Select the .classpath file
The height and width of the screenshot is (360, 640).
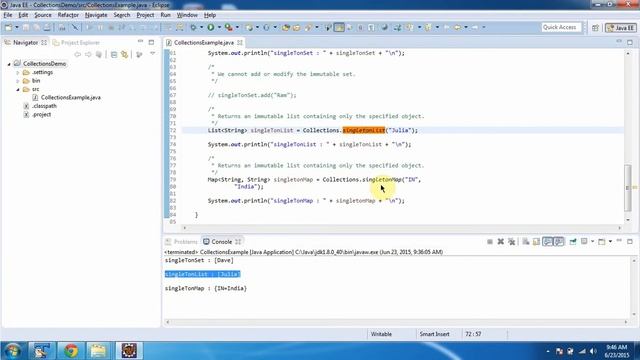[x=44, y=106]
